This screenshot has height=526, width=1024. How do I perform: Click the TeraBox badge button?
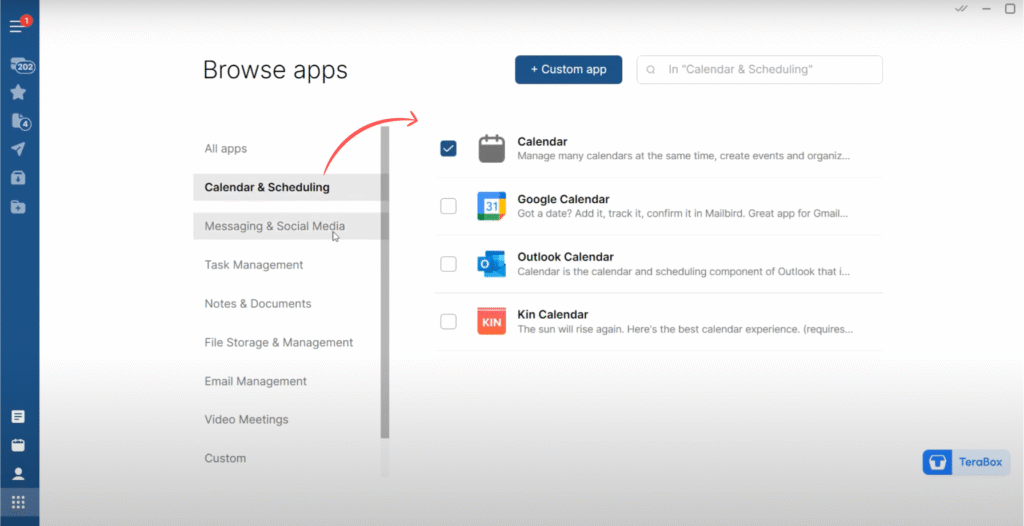tap(965, 462)
